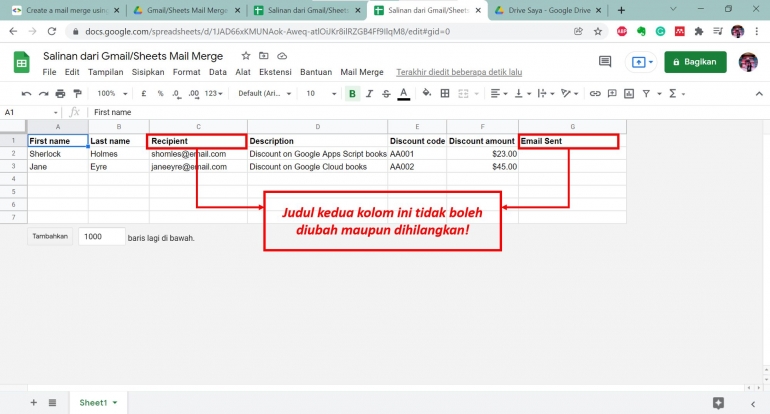770x414 pixels.
Task: Reload the page in browser
Action: (52, 31)
